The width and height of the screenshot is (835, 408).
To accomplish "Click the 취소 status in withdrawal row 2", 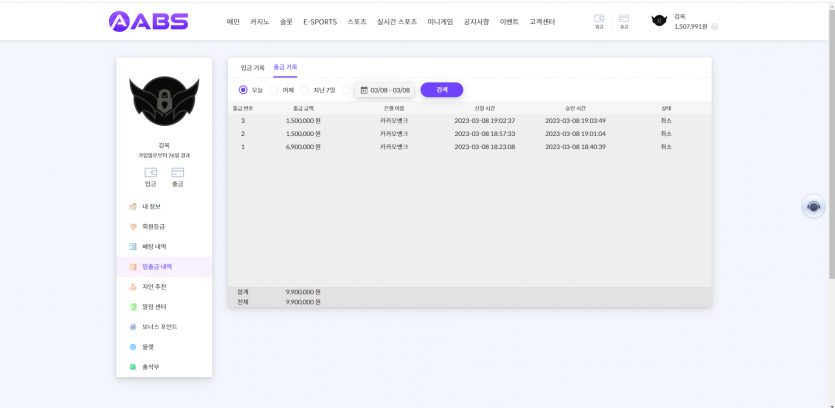I will (666, 134).
